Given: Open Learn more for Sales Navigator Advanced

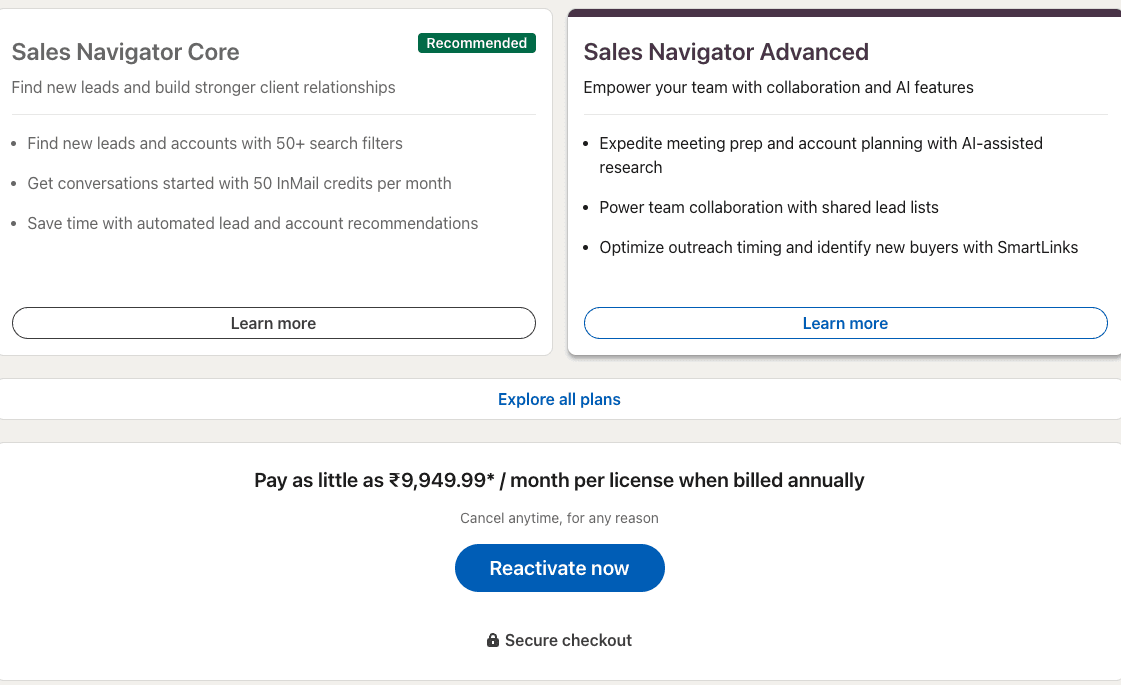Looking at the screenshot, I should 845,323.
